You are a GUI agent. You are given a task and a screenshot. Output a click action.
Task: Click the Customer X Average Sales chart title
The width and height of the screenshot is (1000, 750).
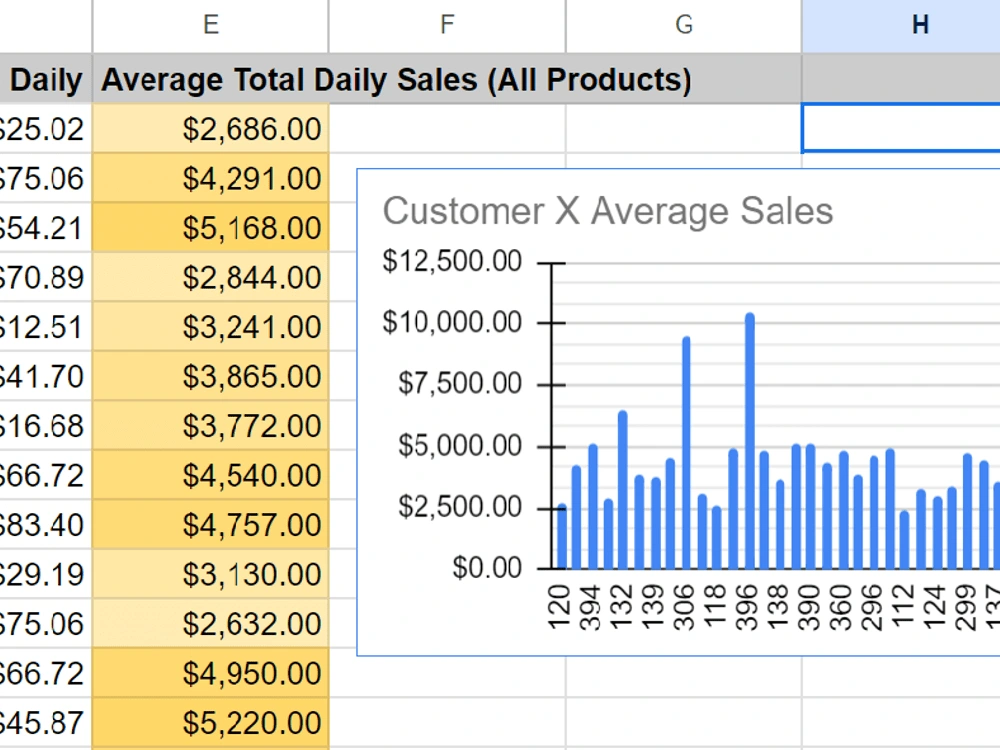(608, 210)
